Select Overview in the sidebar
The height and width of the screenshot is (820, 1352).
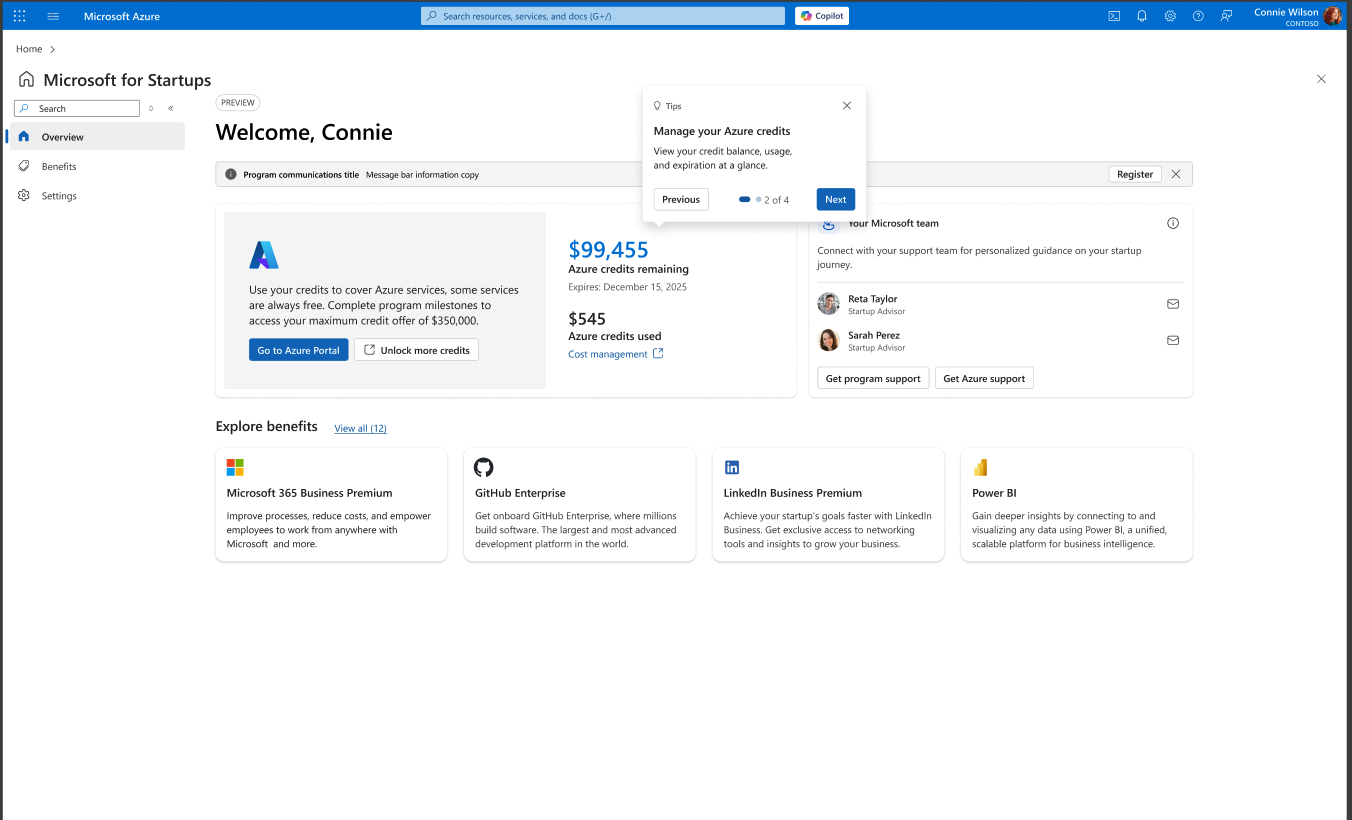(x=96, y=137)
